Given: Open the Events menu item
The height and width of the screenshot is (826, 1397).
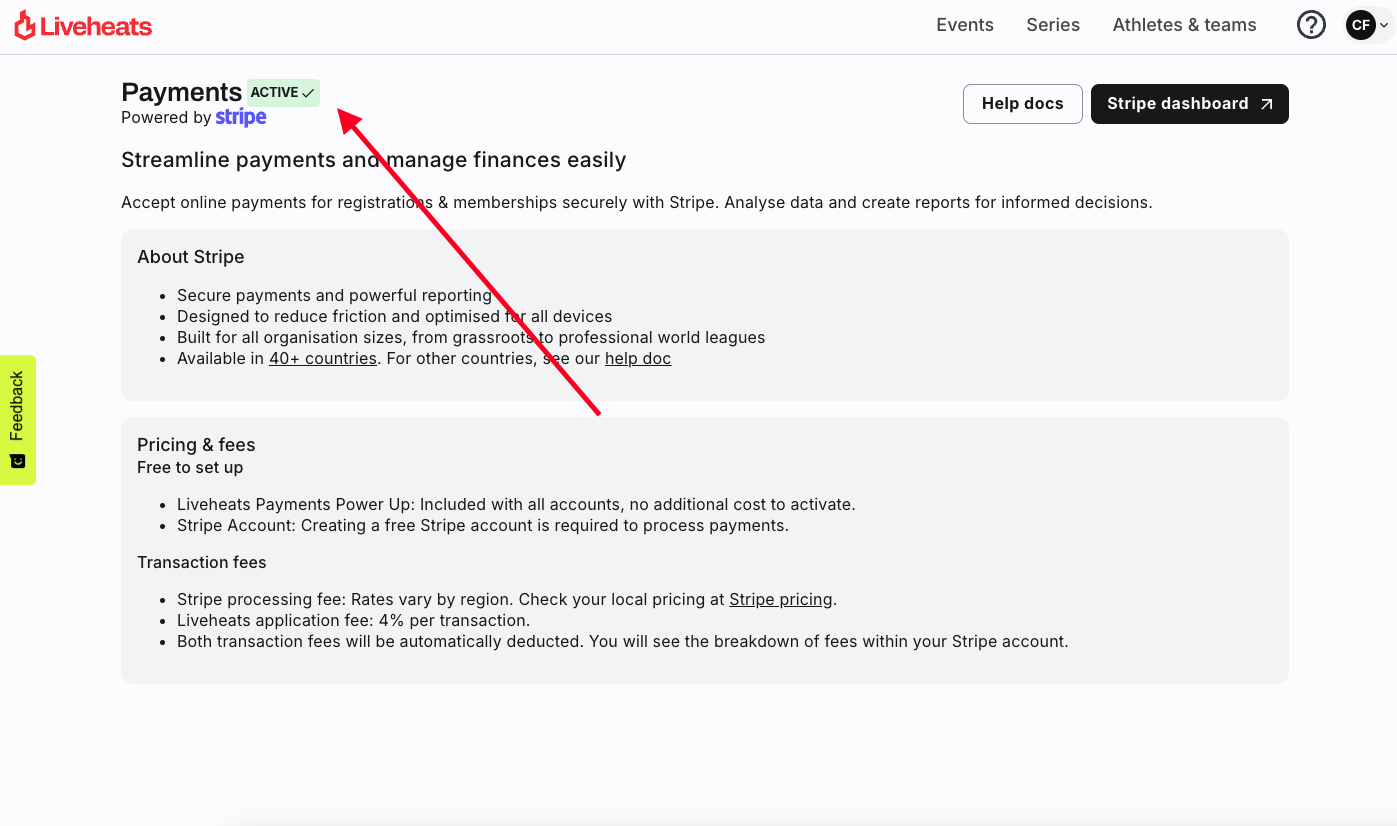Looking at the screenshot, I should 965,25.
